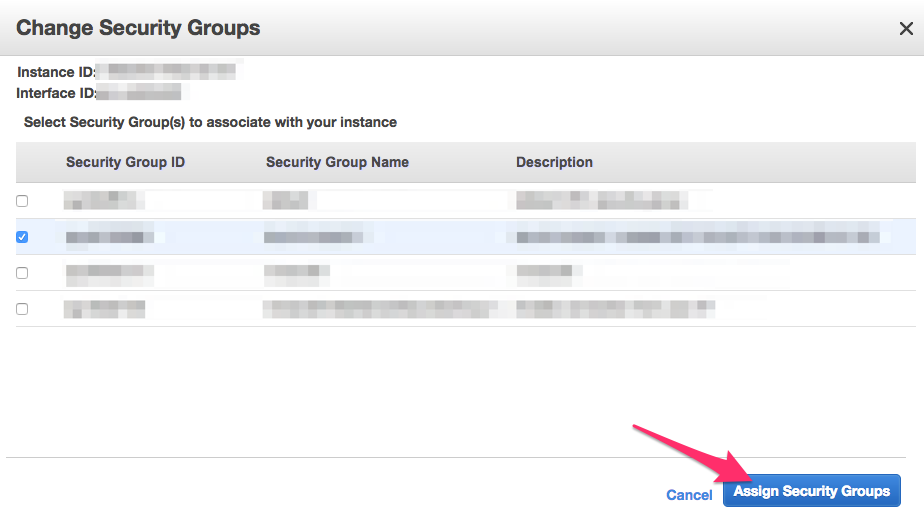The height and width of the screenshot is (519, 924).
Task: Click the Assign Security Groups button
Action: pyautogui.click(x=811, y=491)
